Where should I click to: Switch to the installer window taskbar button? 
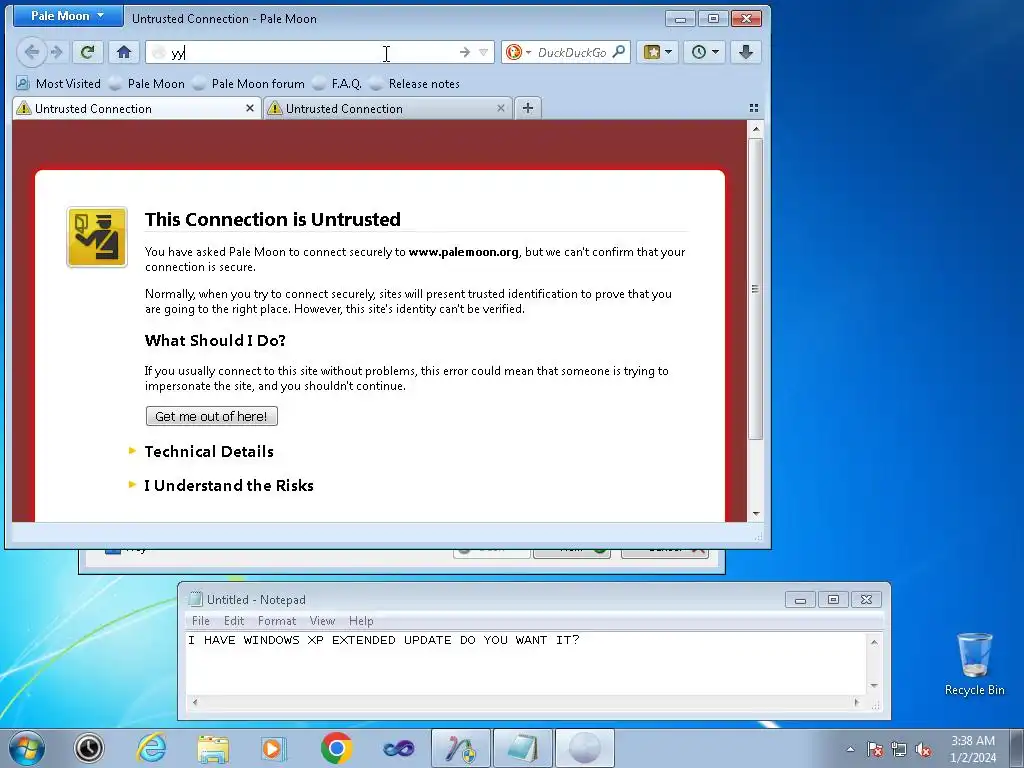(460, 748)
